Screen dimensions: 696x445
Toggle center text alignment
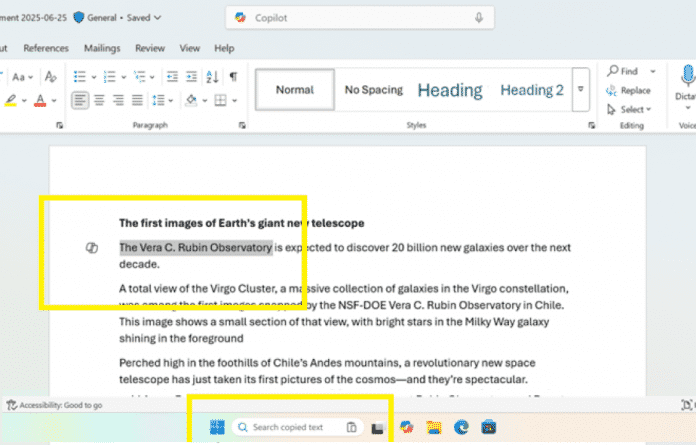tap(98, 100)
